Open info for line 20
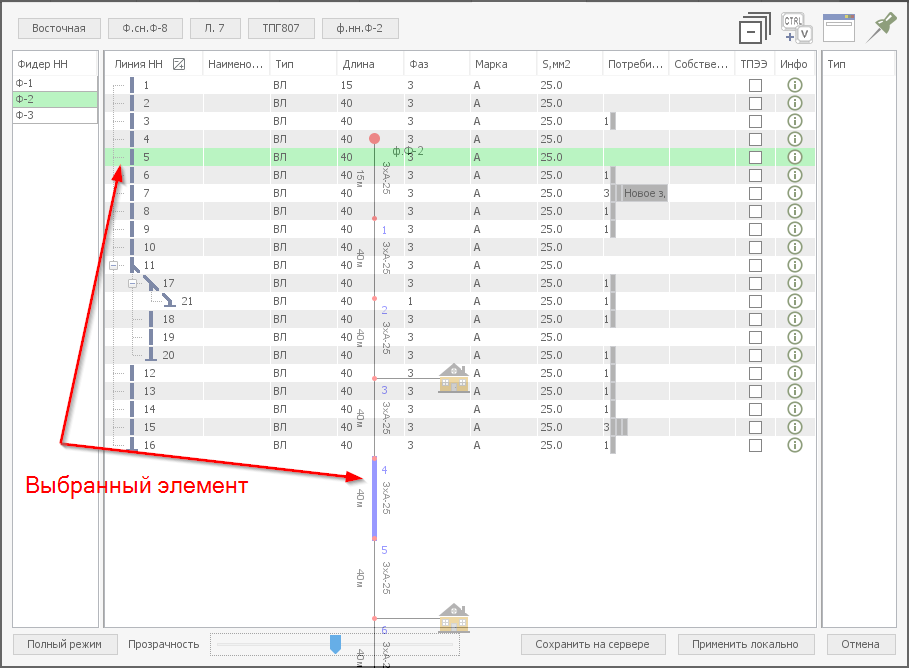 (x=795, y=355)
